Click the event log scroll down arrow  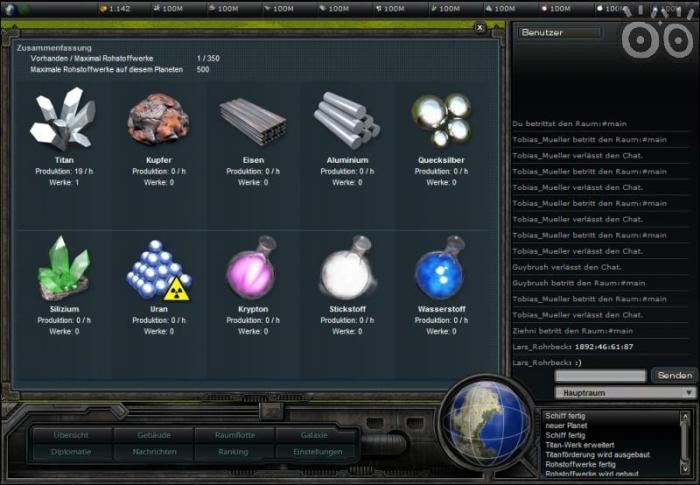(684, 468)
